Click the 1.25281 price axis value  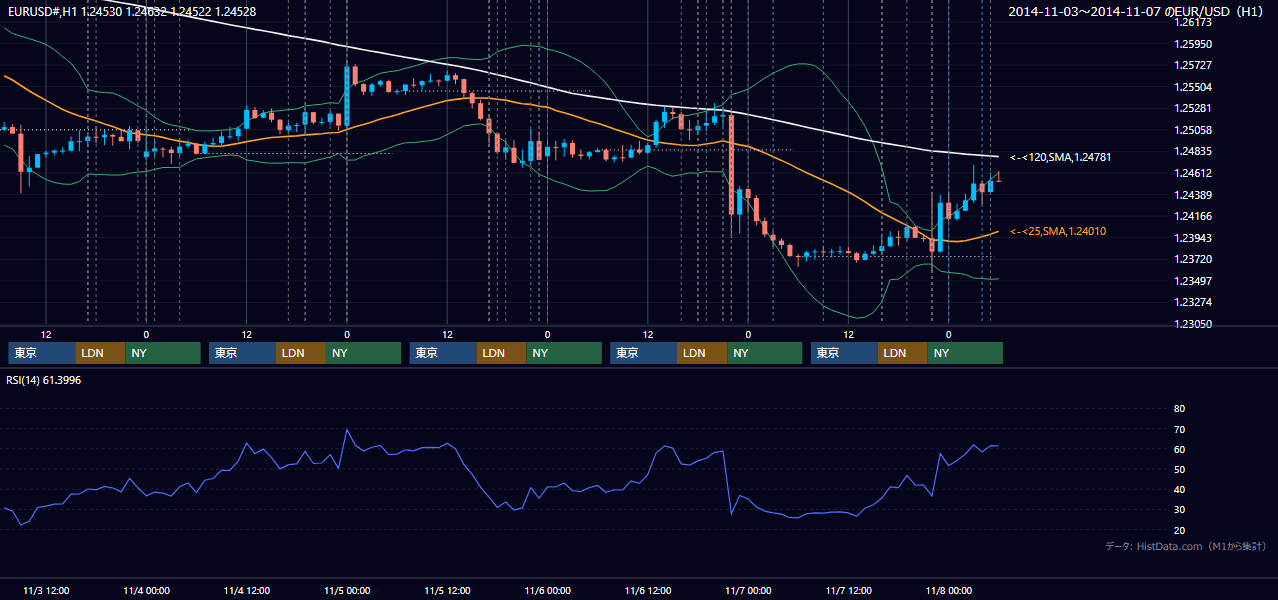click(1192, 108)
